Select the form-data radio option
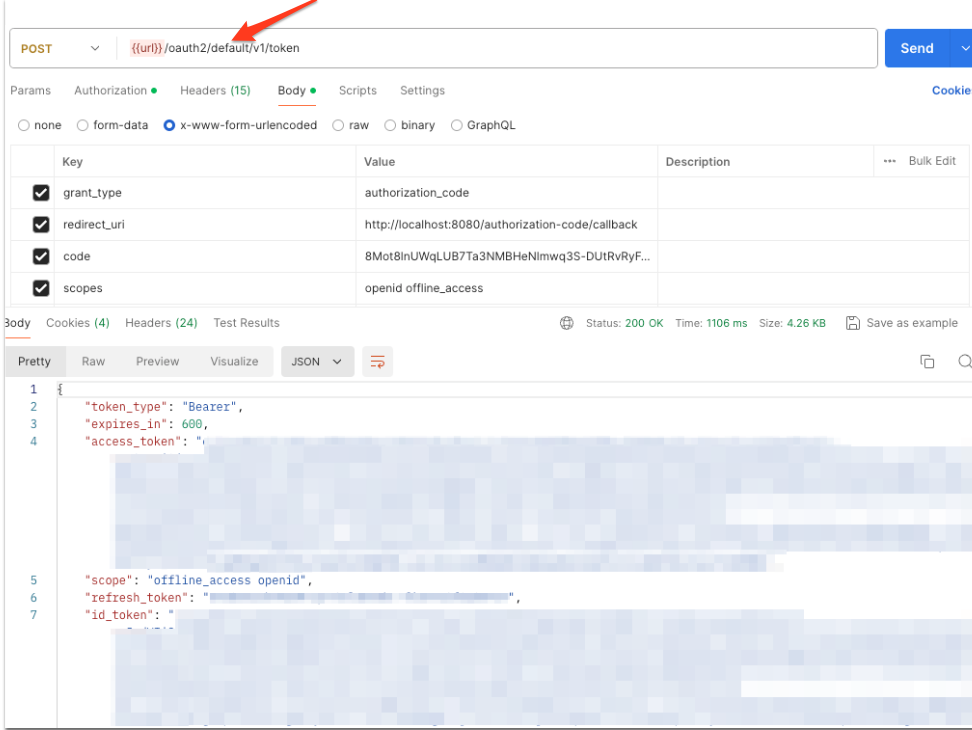Image resolution: width=972 pixels, height=730 pixels. (x=83, y=126)
